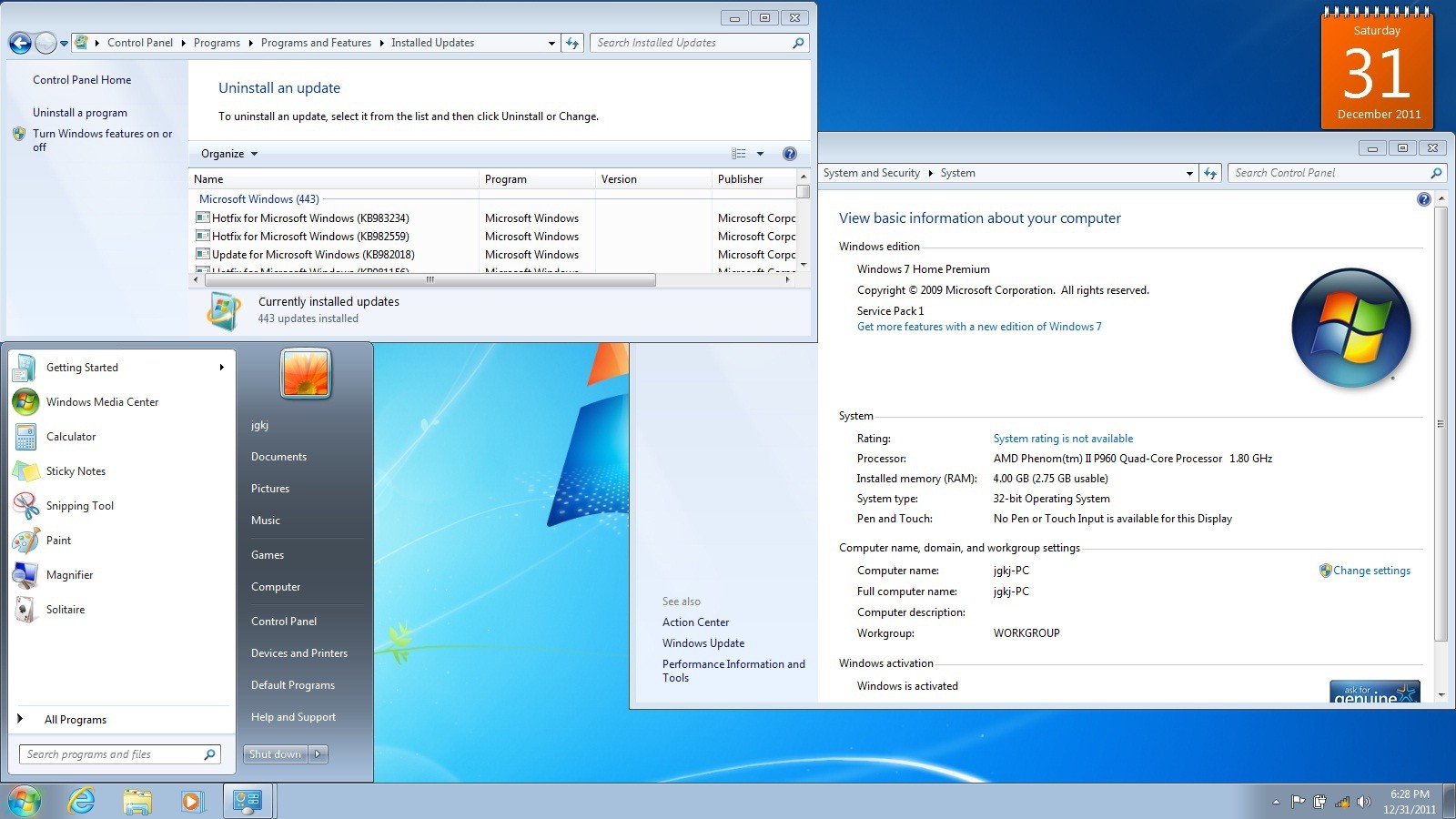Open the Organize dropdown menu
The height and width of the screenshot is (819, 1456).
pos(229,154)
